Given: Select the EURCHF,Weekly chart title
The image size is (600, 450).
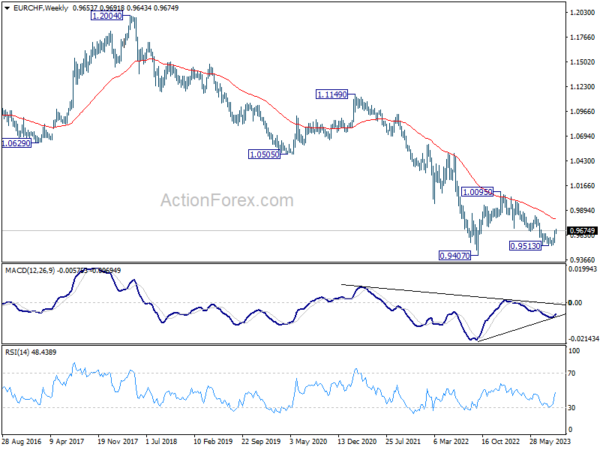Looking at the screenshot, I should coord(41,8).
